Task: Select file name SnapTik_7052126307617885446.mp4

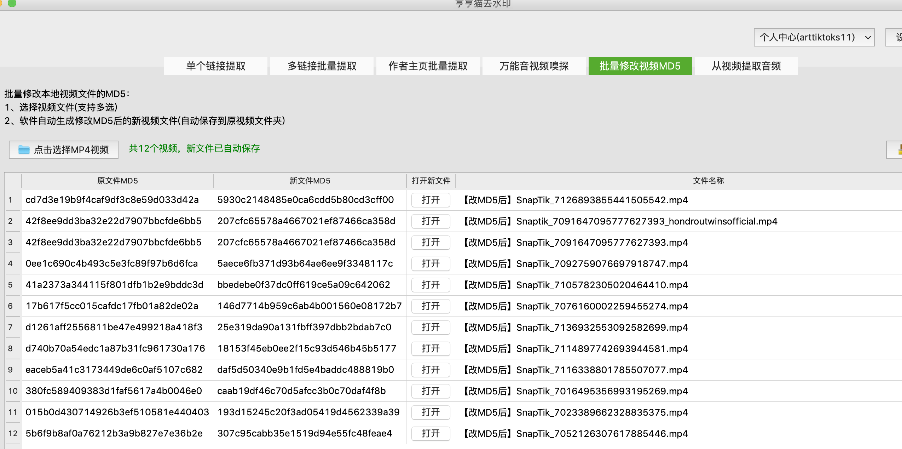Action: coord(602,433)
